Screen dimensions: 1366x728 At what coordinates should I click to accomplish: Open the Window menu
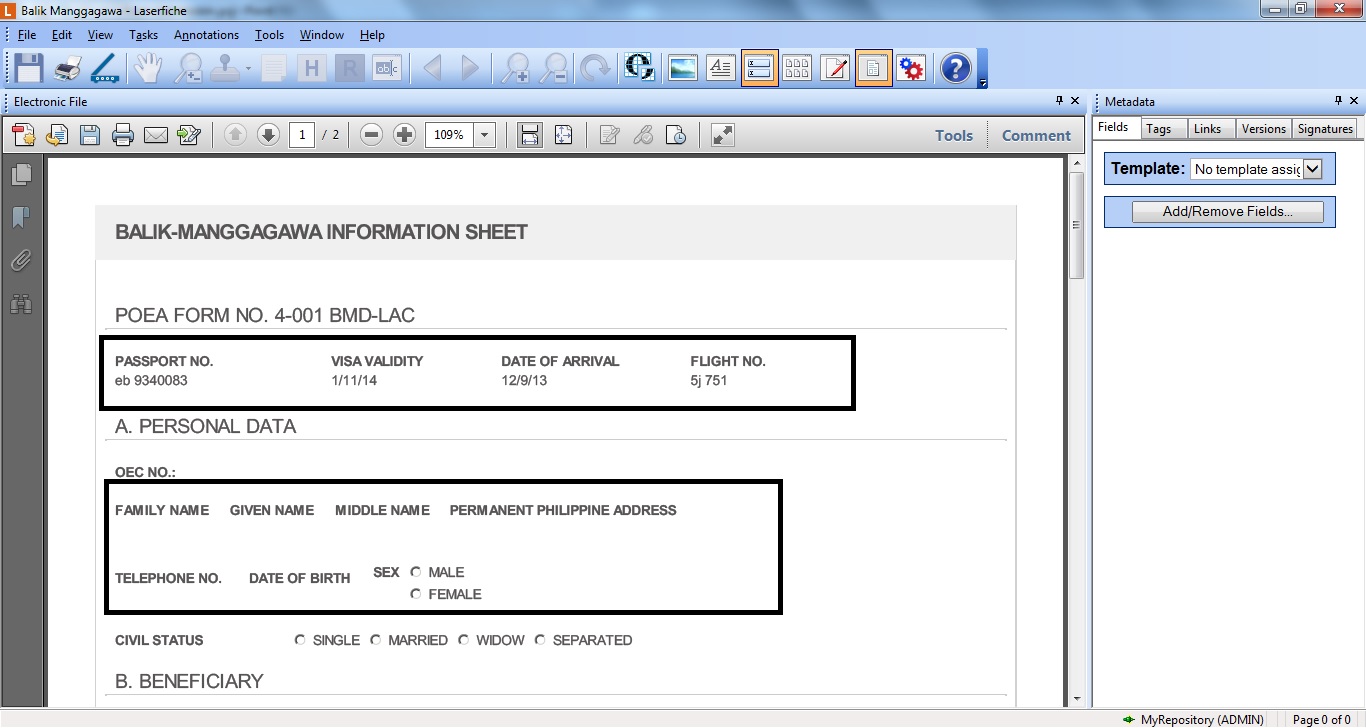[x=322, y=35]
